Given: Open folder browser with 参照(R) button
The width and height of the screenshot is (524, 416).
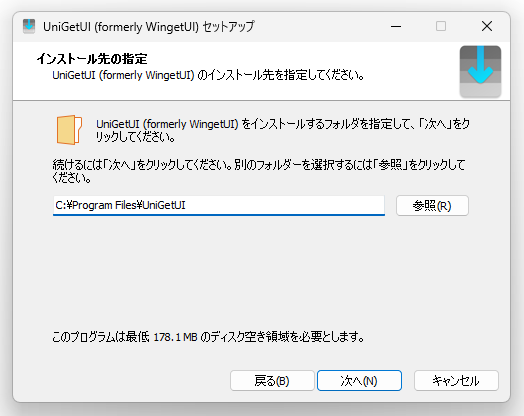Looking at the screenshot, I should point(432,205).
